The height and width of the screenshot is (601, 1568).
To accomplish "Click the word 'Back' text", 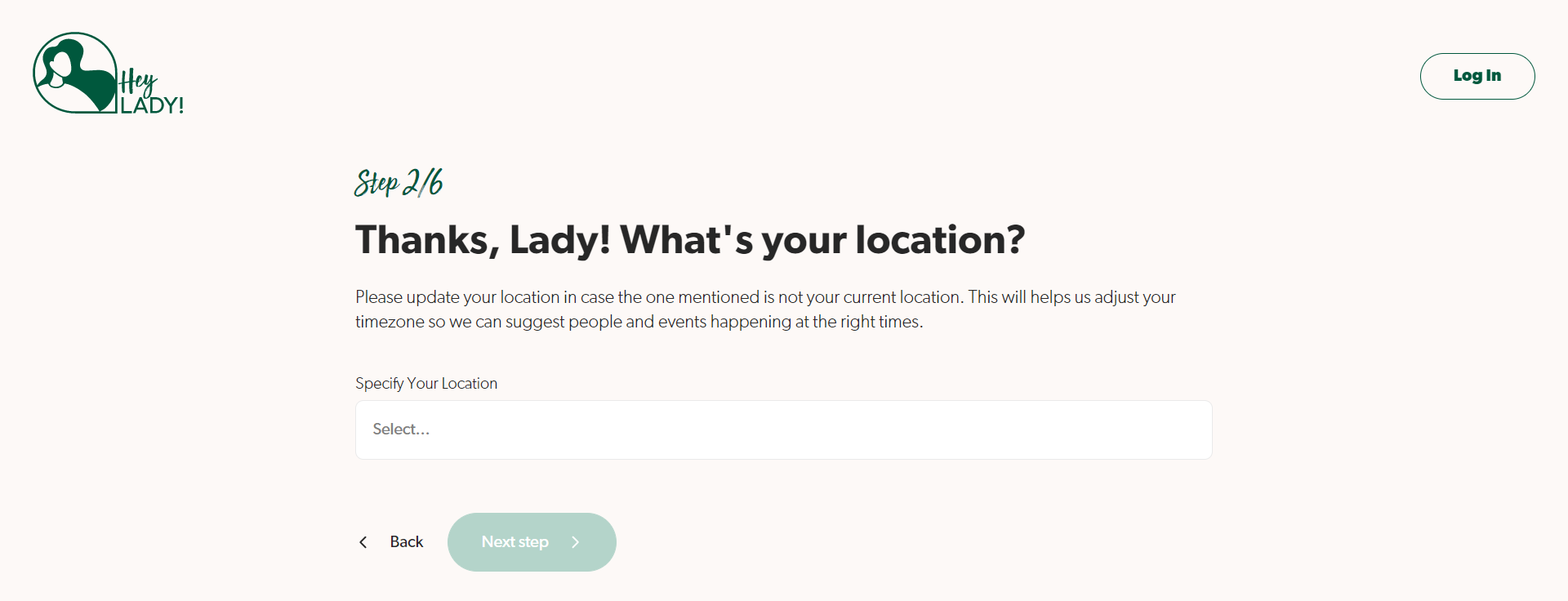I will pos(406,542).
